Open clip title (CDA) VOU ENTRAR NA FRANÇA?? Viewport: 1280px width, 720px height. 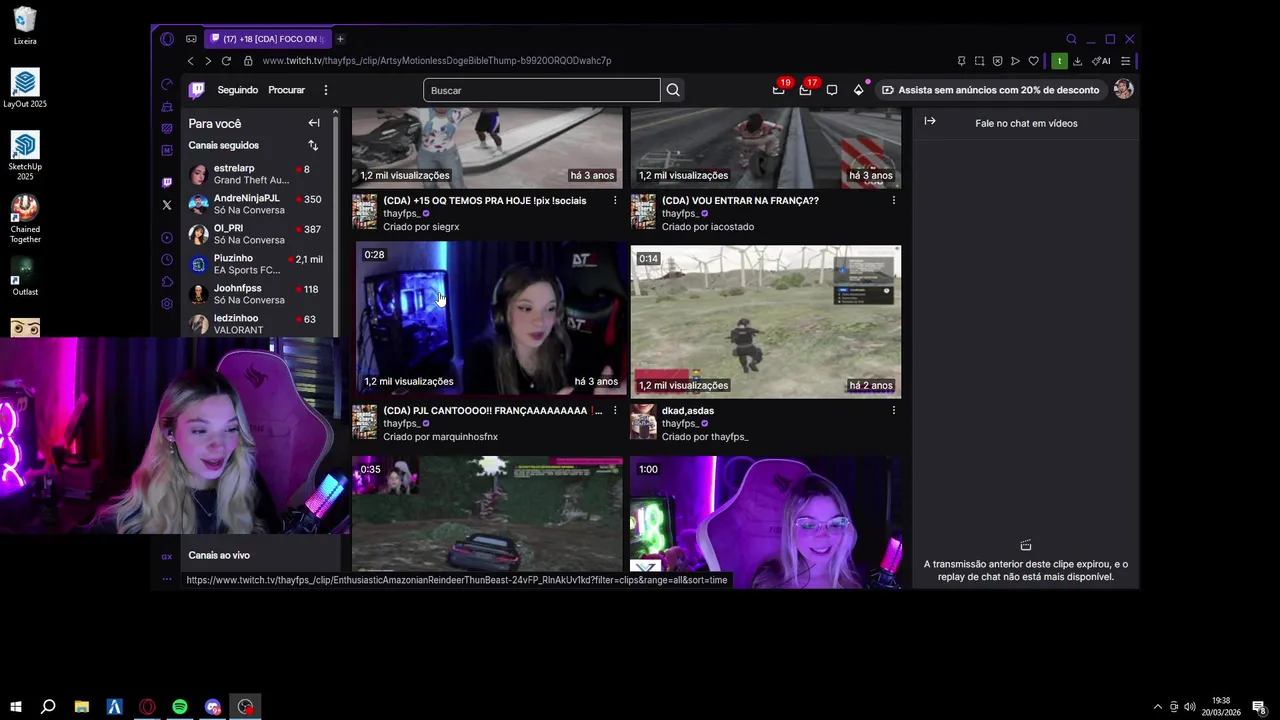(x=740, y=201)
